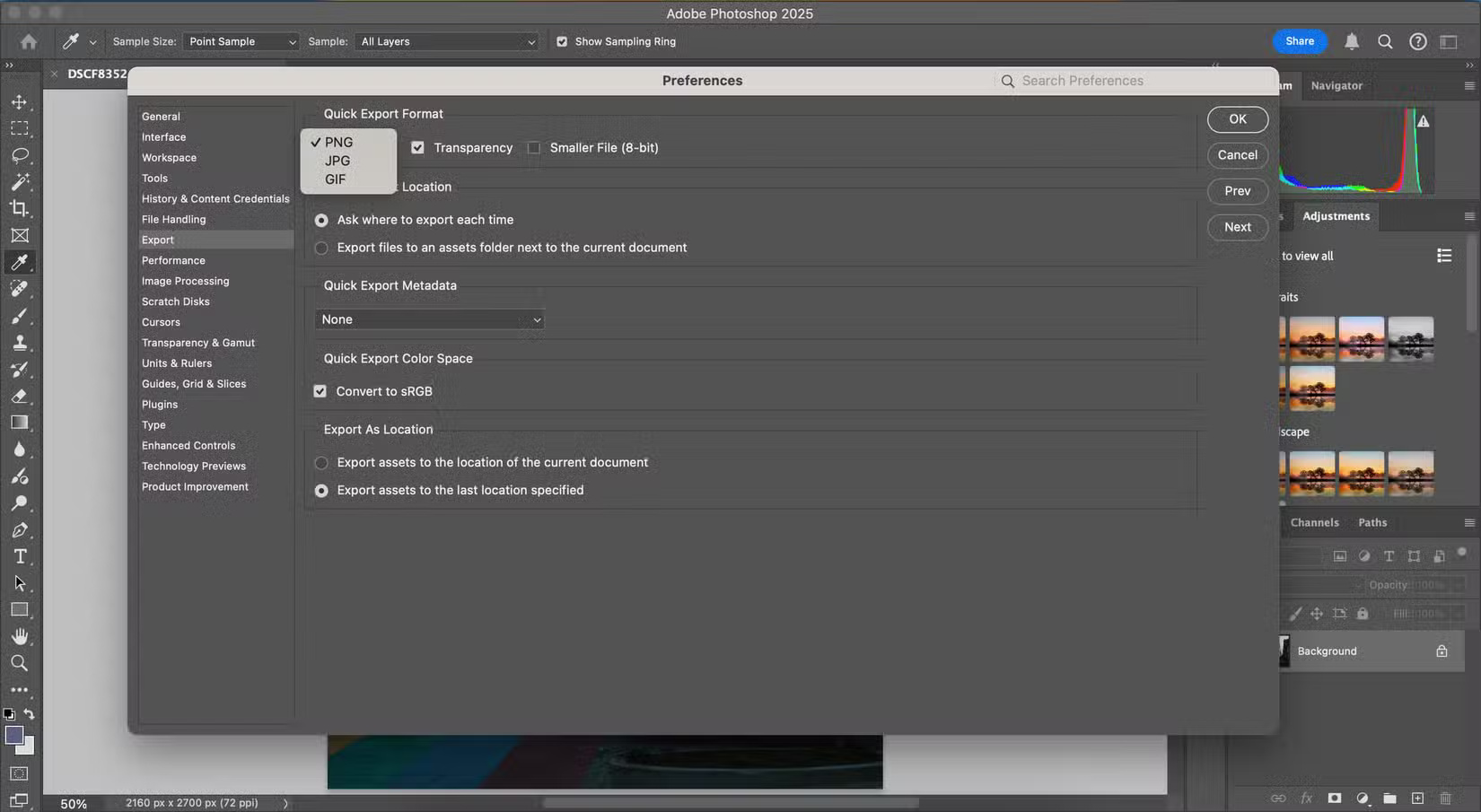The image size is (1481, 812).
Task: Open the Sample Size dropdown
Action: [240, 41]
